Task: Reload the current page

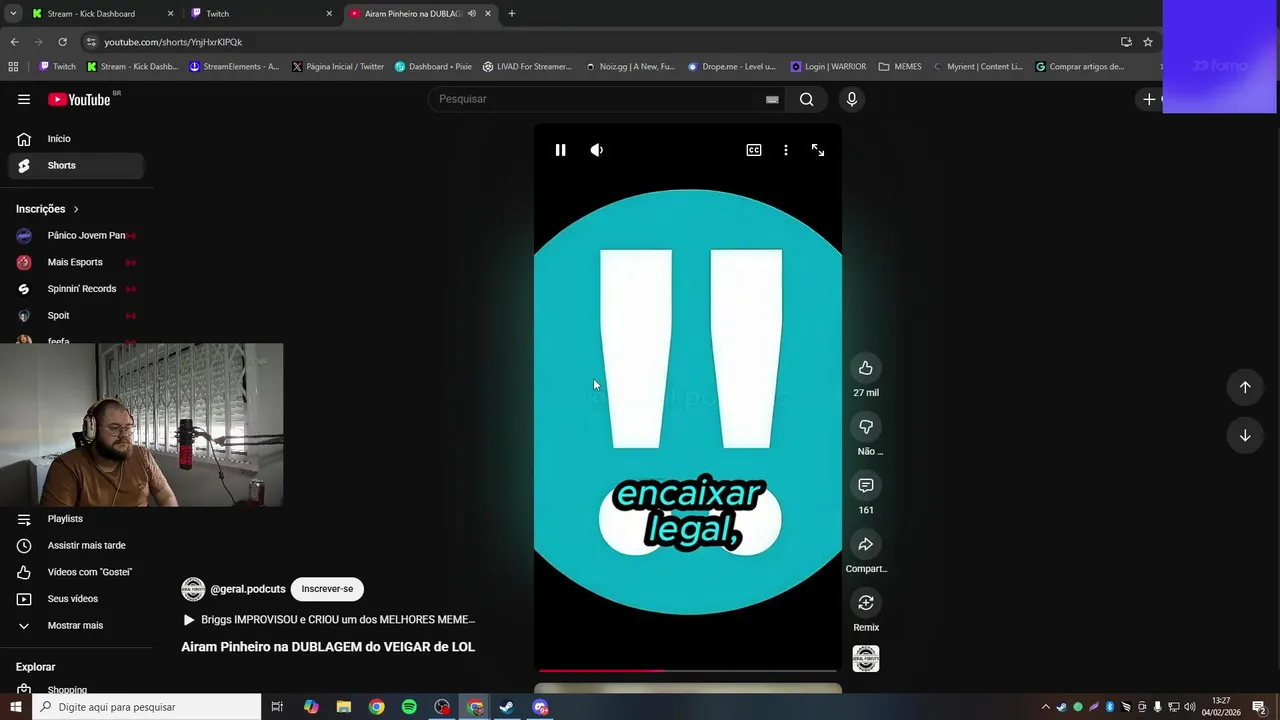Action: coord(62,42)
